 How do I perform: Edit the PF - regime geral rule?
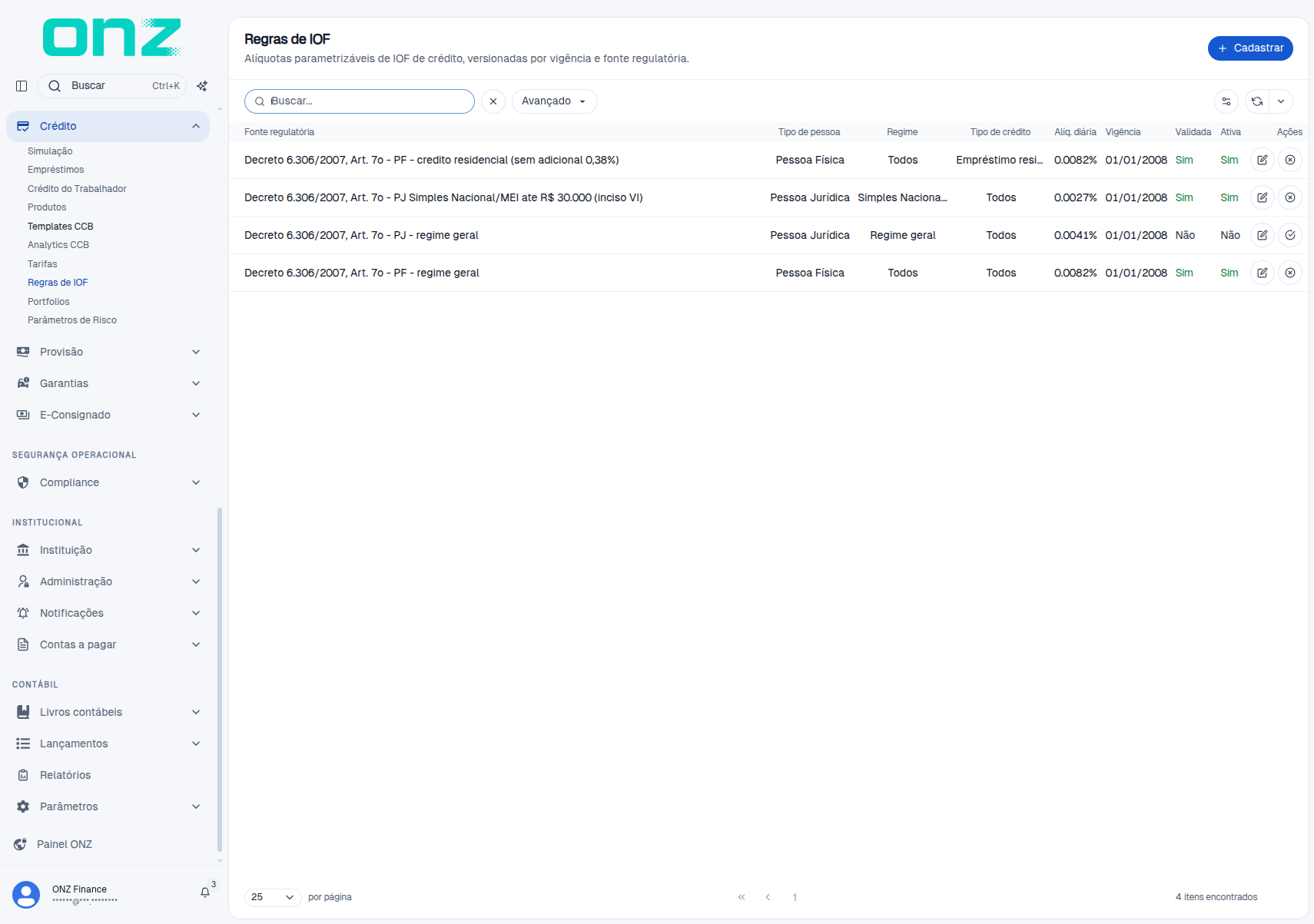[x=1263, y=273]
